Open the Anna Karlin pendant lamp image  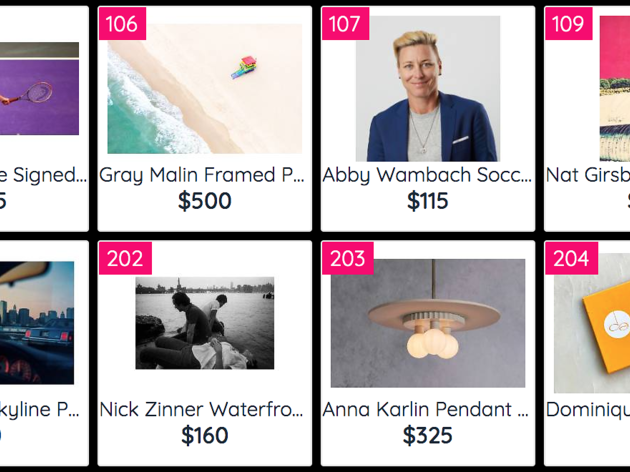(428, 323)
